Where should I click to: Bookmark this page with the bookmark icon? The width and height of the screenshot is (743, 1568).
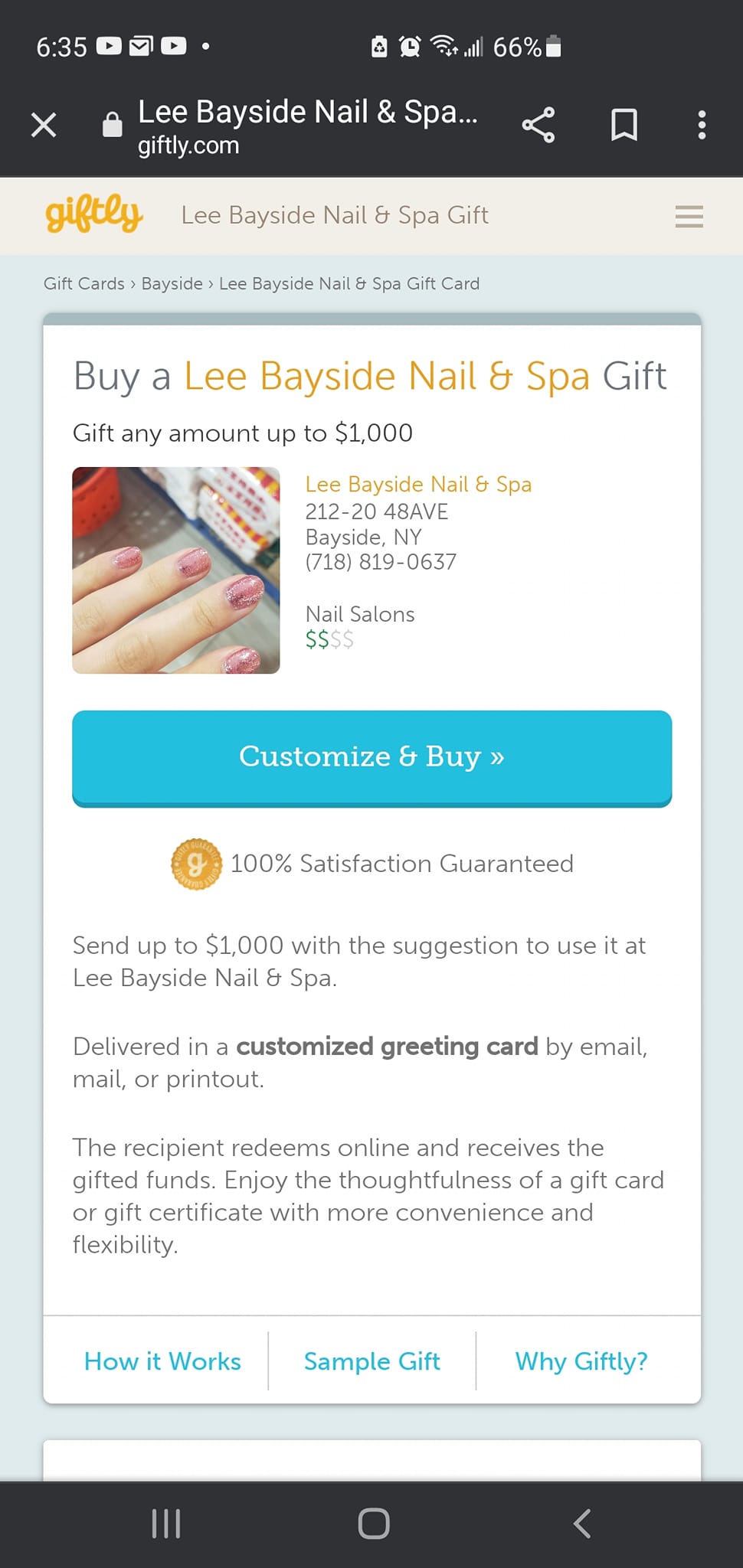click(624, 125)
